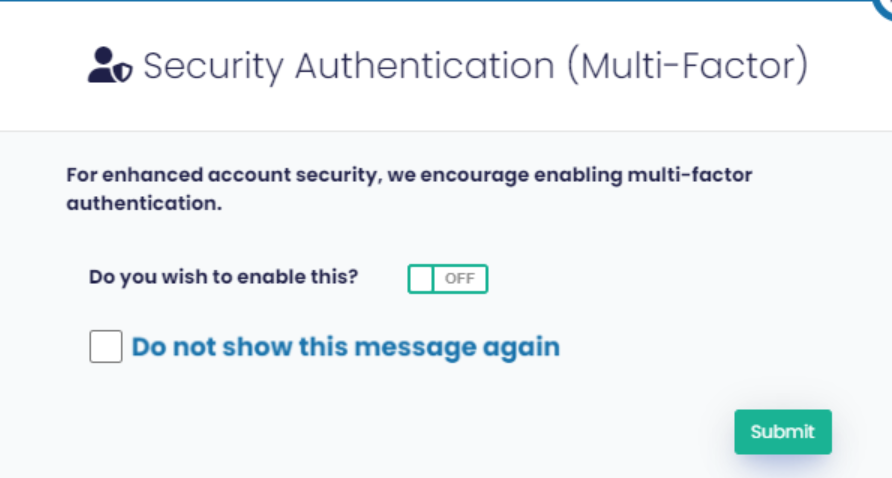The height and width of the screenshot is (478, 892).
Task: Click the "Security Authentication" heading text
Action: (x=348, y=66)
